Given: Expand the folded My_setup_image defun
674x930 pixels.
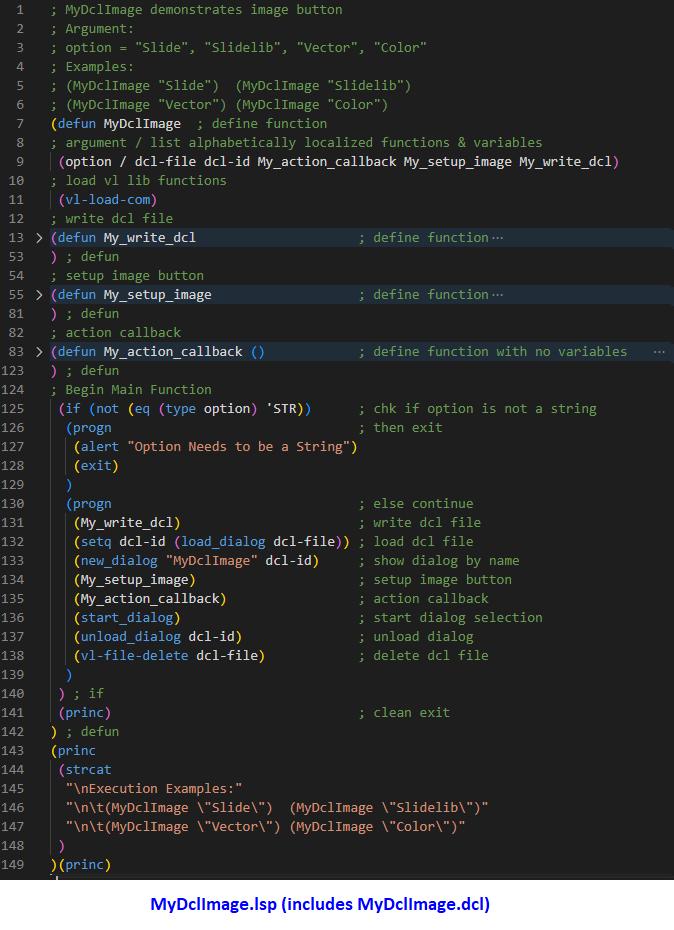Looking at the screenshot, I should (39, 295).
